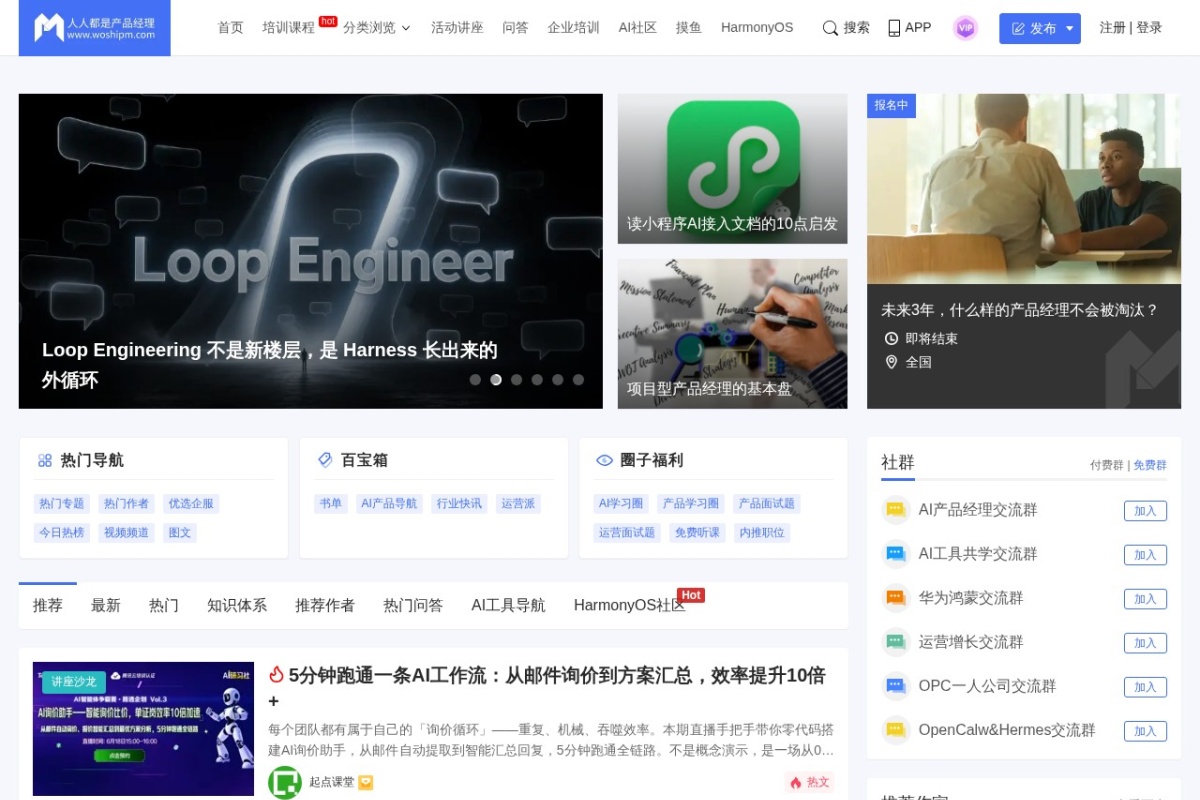Click the 热门导航 grid icon
Image resolution: width=1200 pixels, height=800 pixels.
(45, 460)
